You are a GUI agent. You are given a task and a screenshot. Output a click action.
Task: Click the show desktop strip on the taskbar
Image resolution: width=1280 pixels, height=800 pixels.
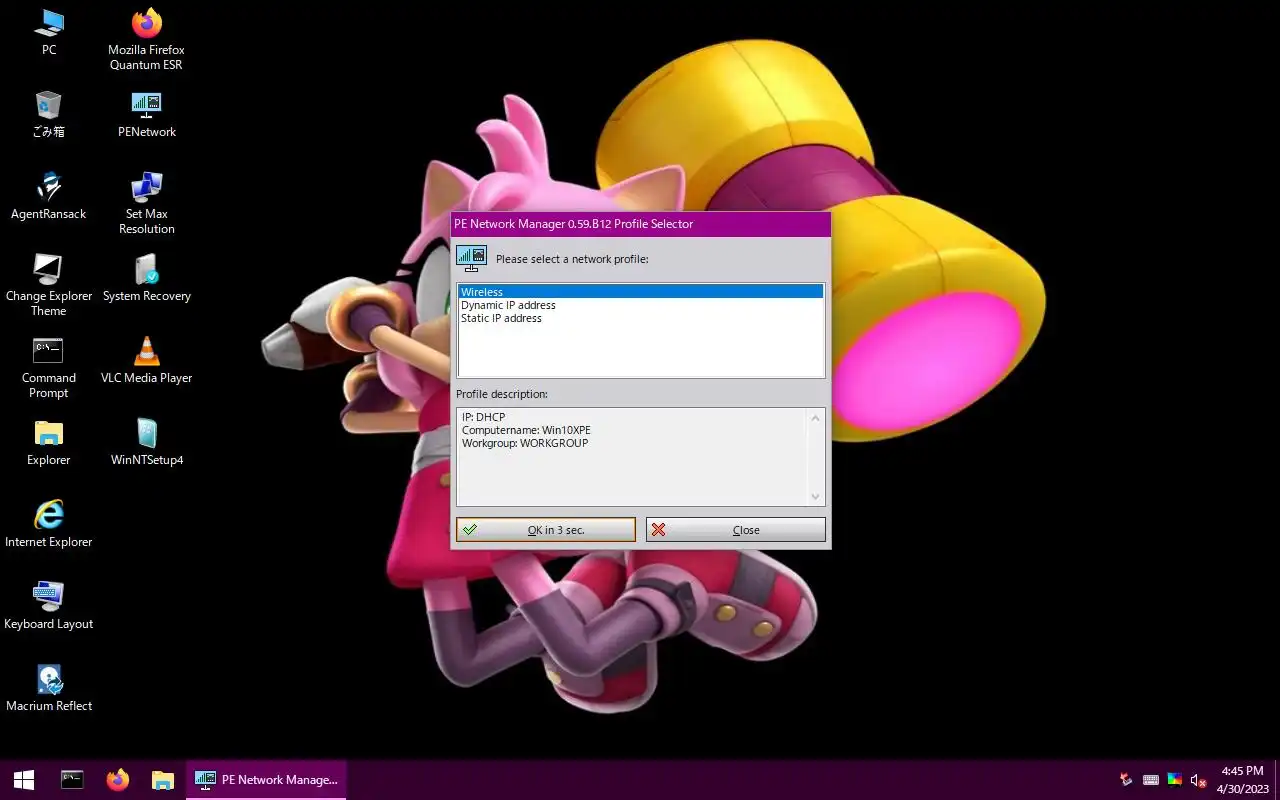pos(1277,779)
